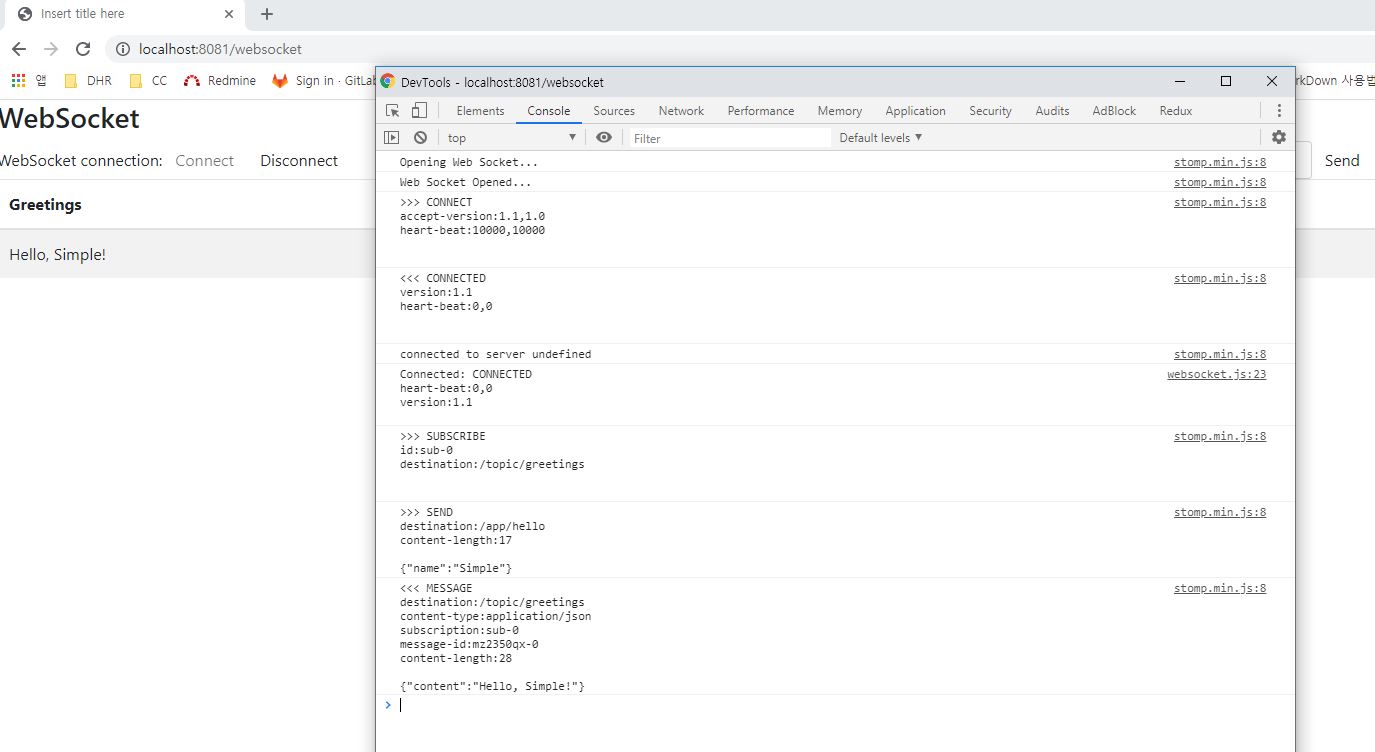1375x752 pixels.
Task: Select the 'connected to server undefined' log line
Action: click(x=496, y=354)
